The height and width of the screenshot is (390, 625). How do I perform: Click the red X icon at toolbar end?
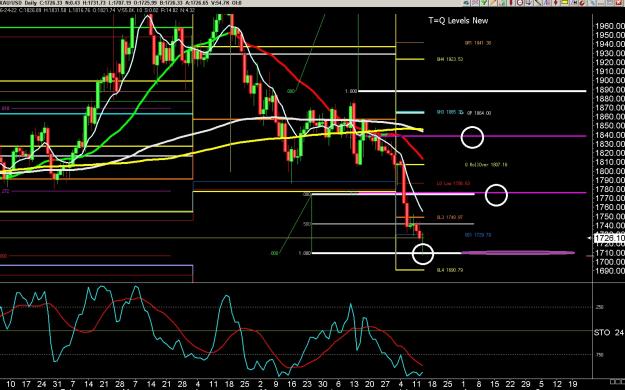(x=618, y=2)
